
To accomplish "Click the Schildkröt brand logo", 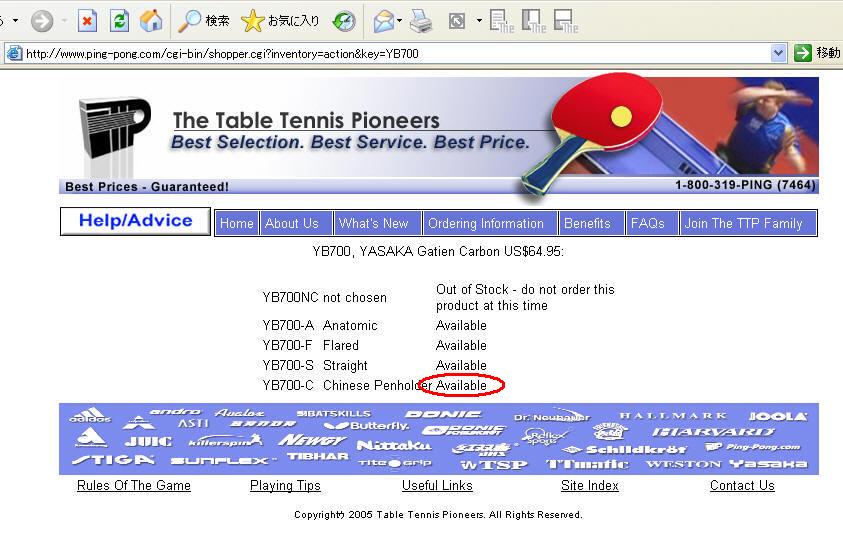I will tap(626, 449).
